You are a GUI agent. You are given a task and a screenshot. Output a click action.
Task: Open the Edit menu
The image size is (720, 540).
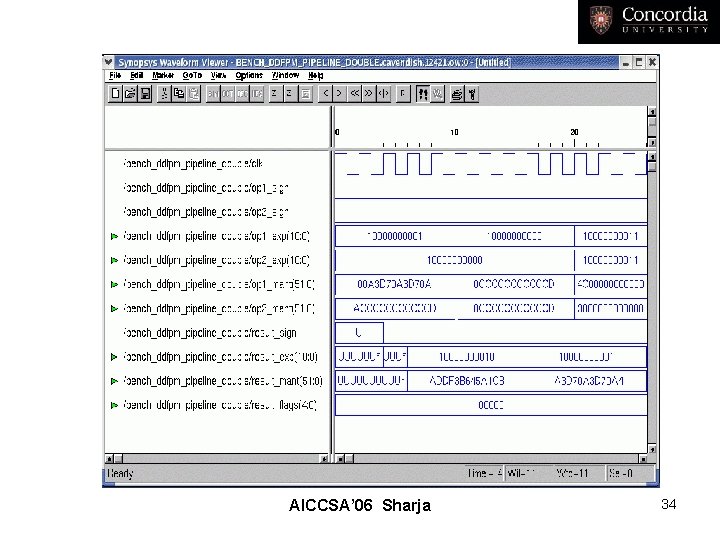[137, 75]
